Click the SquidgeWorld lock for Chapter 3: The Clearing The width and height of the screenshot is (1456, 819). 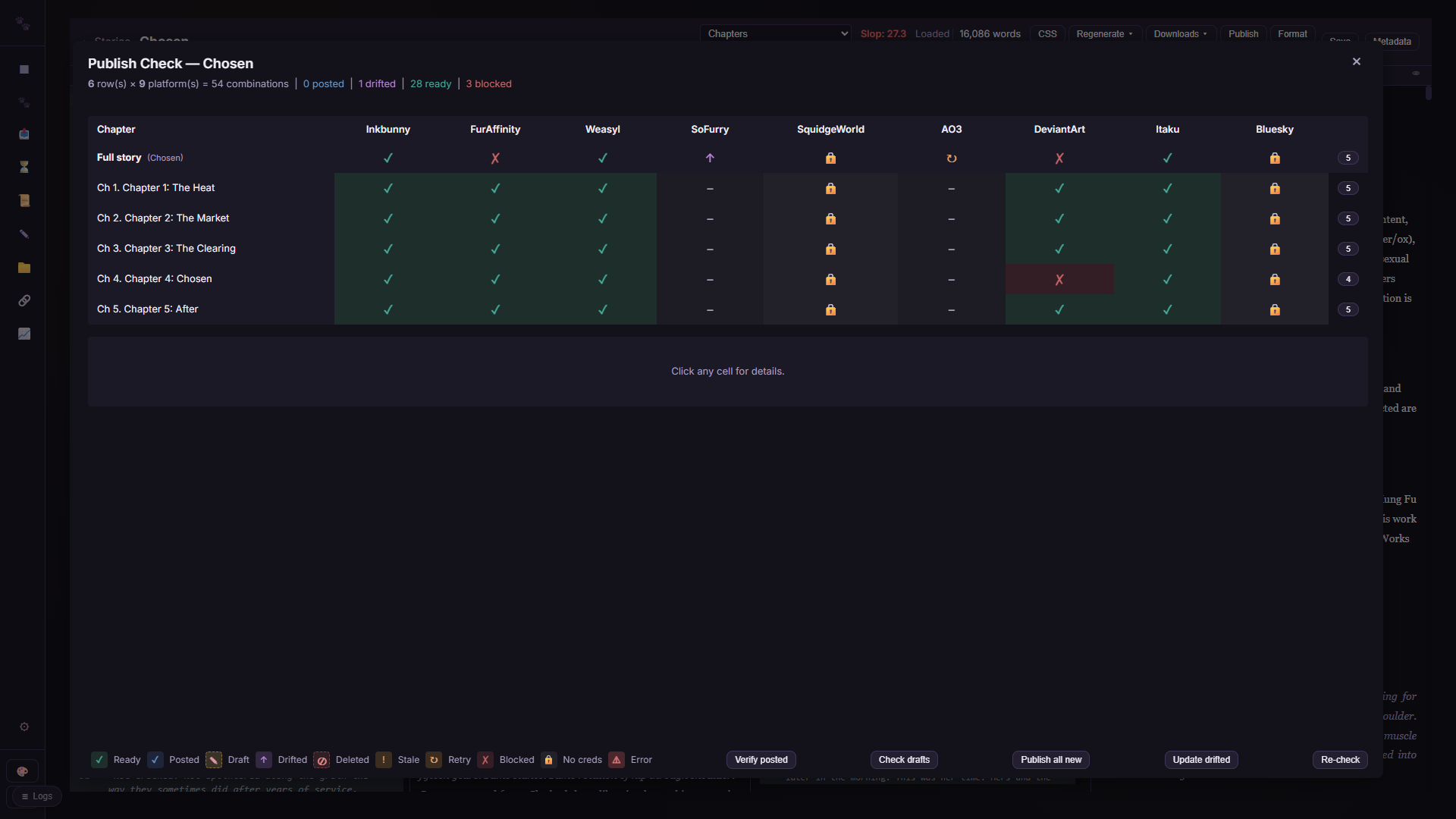point(830,249)
